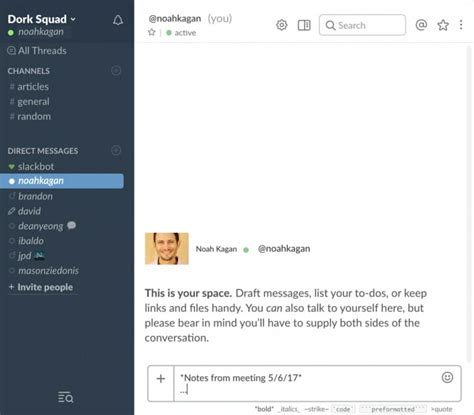Open All Threads view
Viewport: 474px width, 415px height.
[x=37, y=51]
